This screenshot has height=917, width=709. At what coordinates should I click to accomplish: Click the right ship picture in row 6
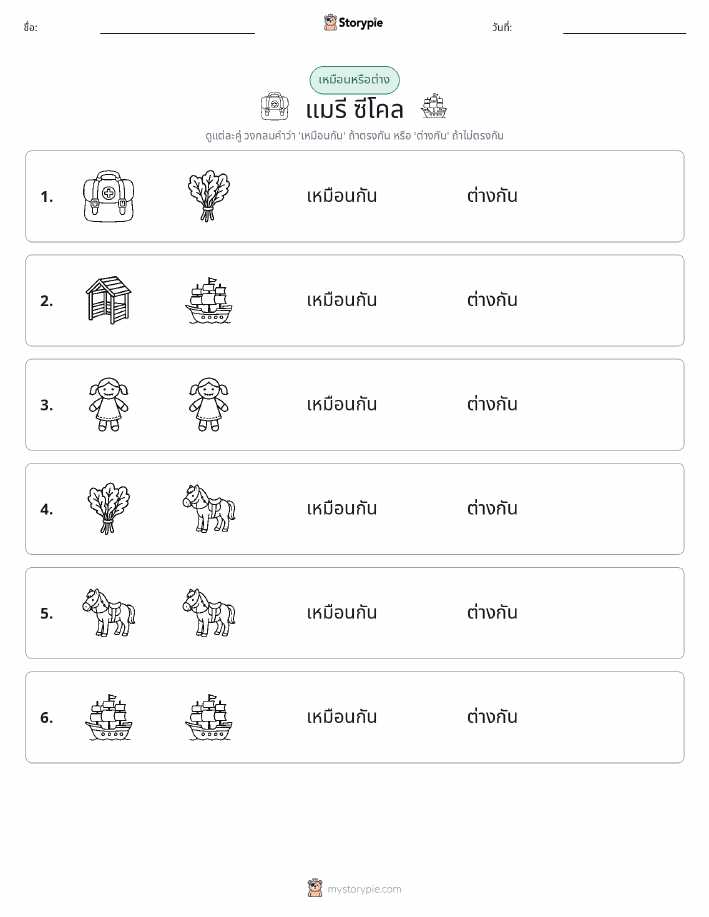coord(209,718)
